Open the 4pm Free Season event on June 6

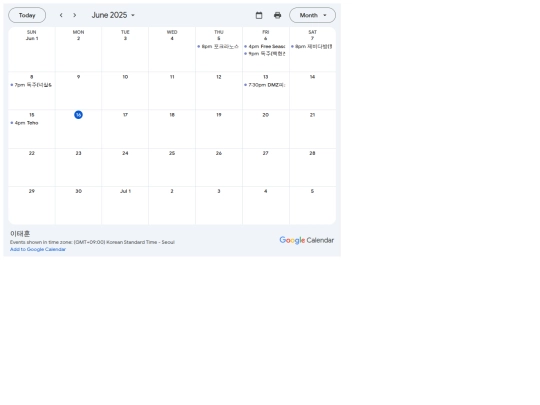pos(266,46)
